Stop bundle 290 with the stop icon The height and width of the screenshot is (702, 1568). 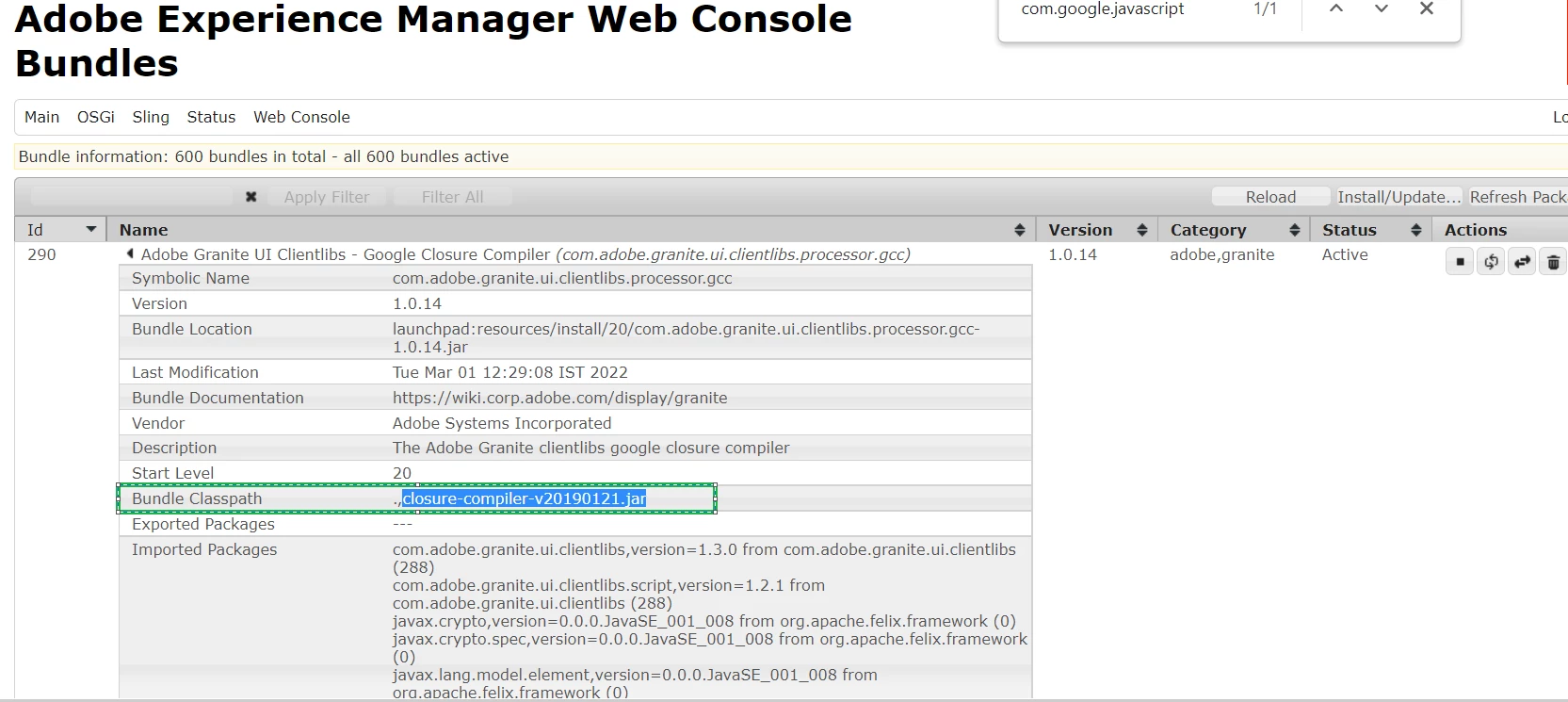click(x=1460, y=262)
